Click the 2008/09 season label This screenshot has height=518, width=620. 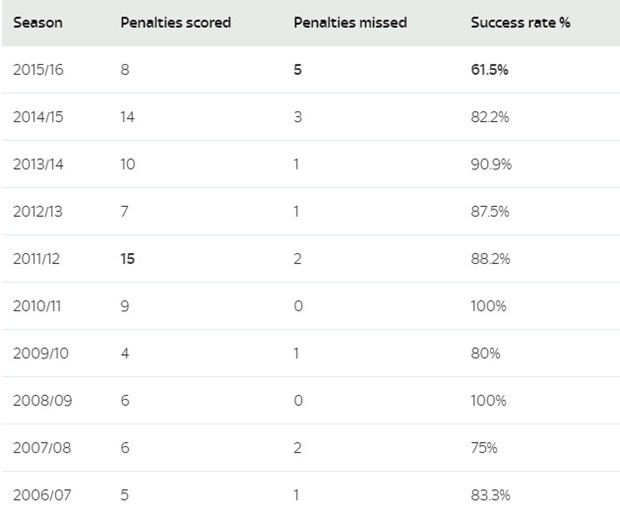pos(40,400)
